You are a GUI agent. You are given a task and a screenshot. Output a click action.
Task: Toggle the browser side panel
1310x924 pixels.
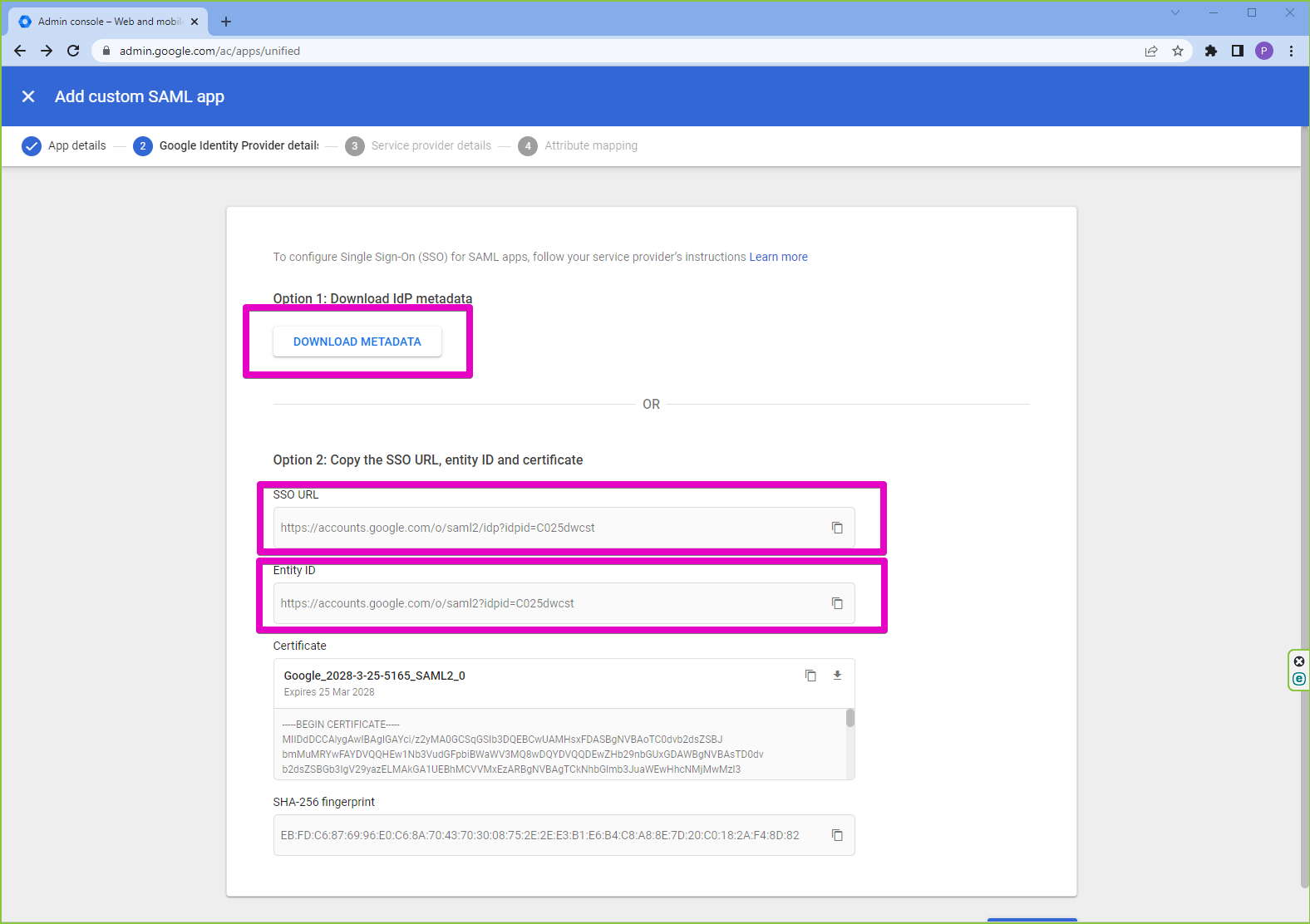(x=1238, y=51)
